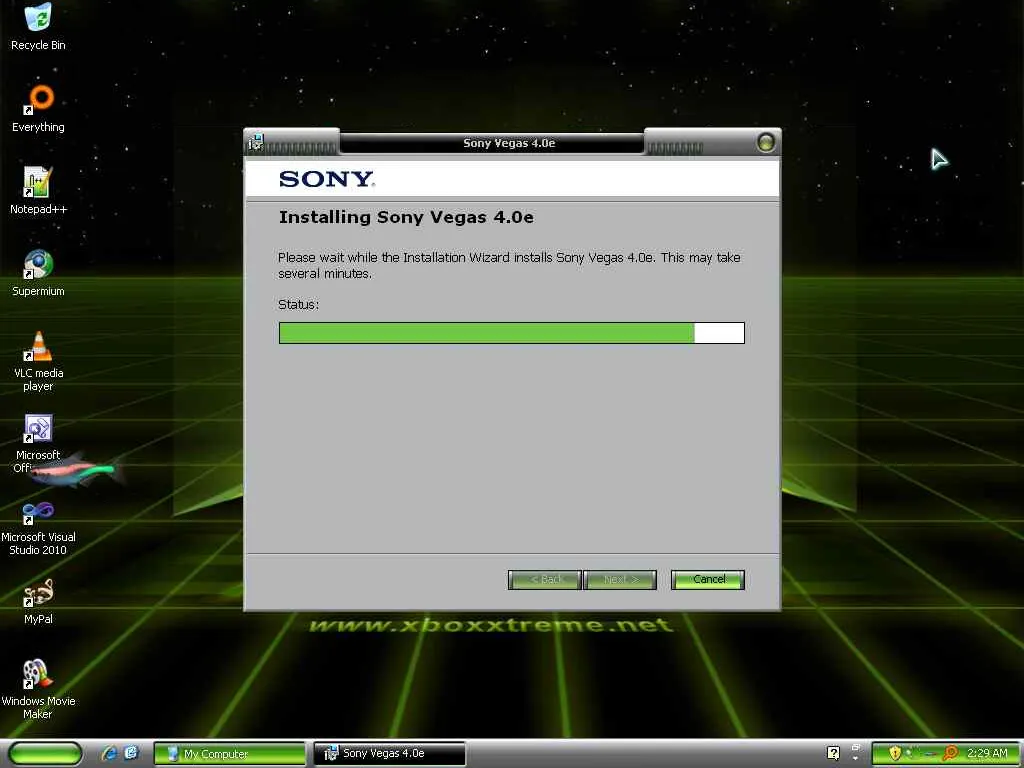Launch Internet Explorer from quick launch
The height and width of the screenshot is (768, 1024).
click(x=109, y=754)
